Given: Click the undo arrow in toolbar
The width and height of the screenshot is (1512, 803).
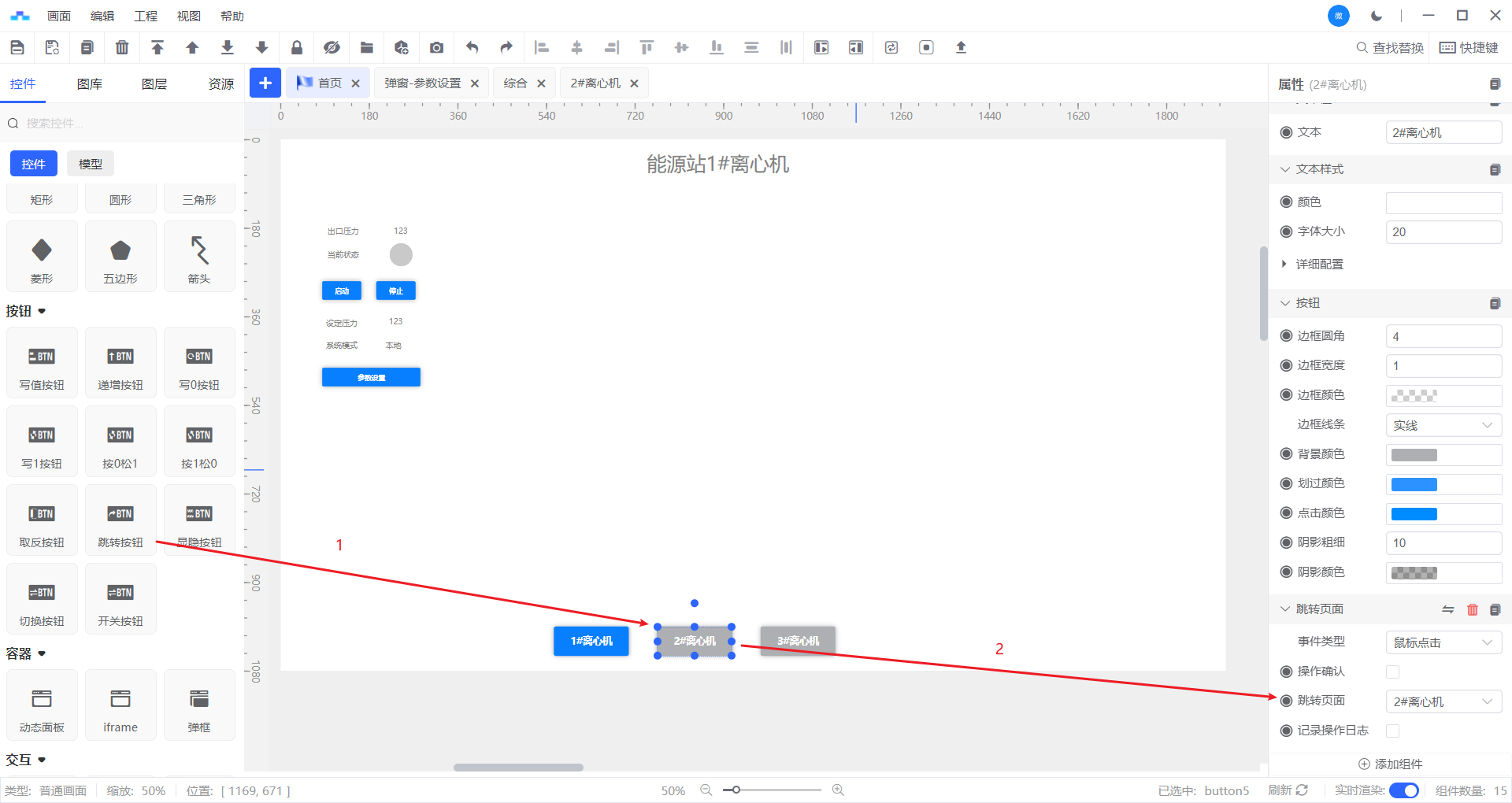Looking at the screenshot, I should (472, 47).
